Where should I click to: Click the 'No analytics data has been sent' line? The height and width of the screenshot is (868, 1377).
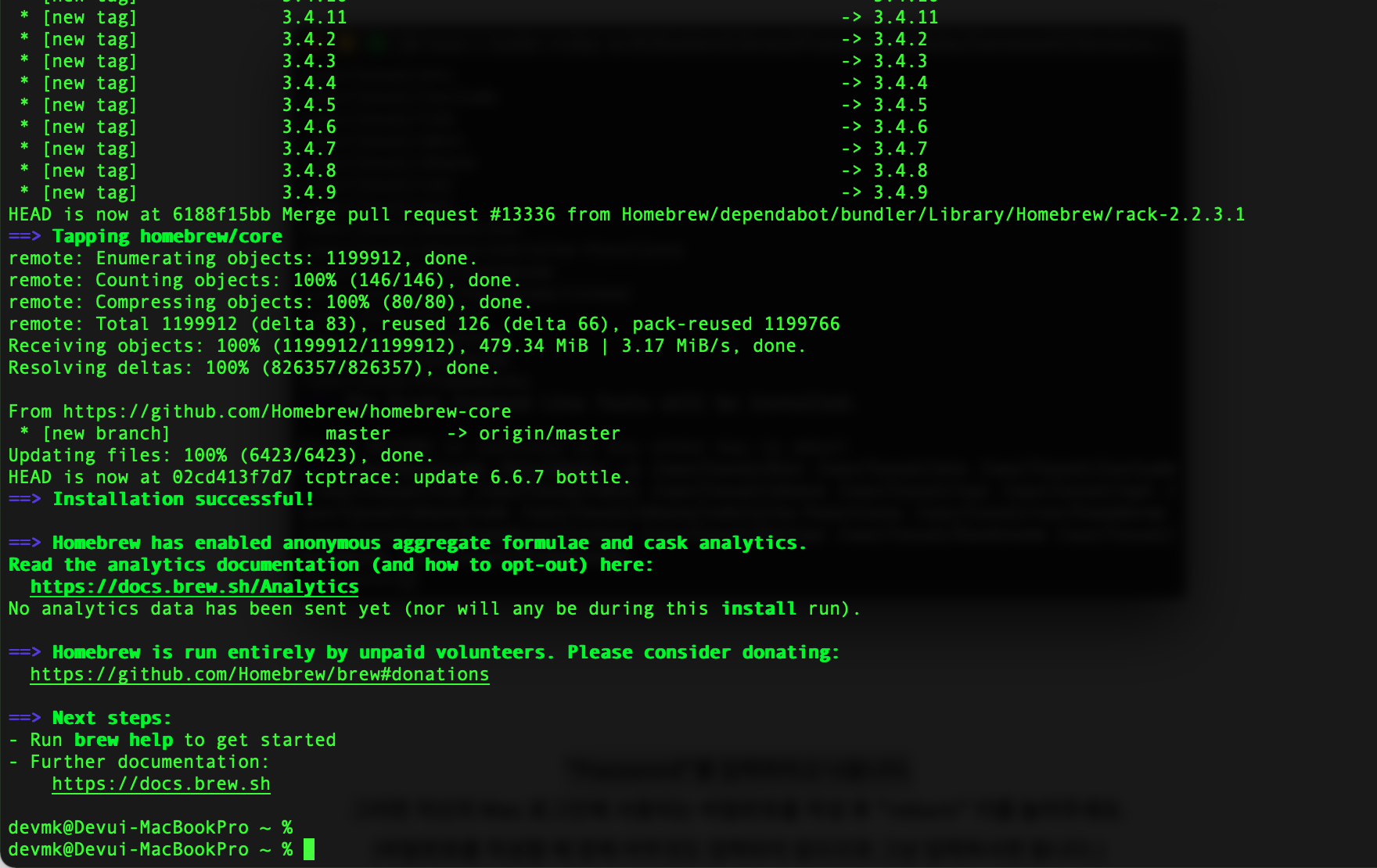[x=434, y=608]
